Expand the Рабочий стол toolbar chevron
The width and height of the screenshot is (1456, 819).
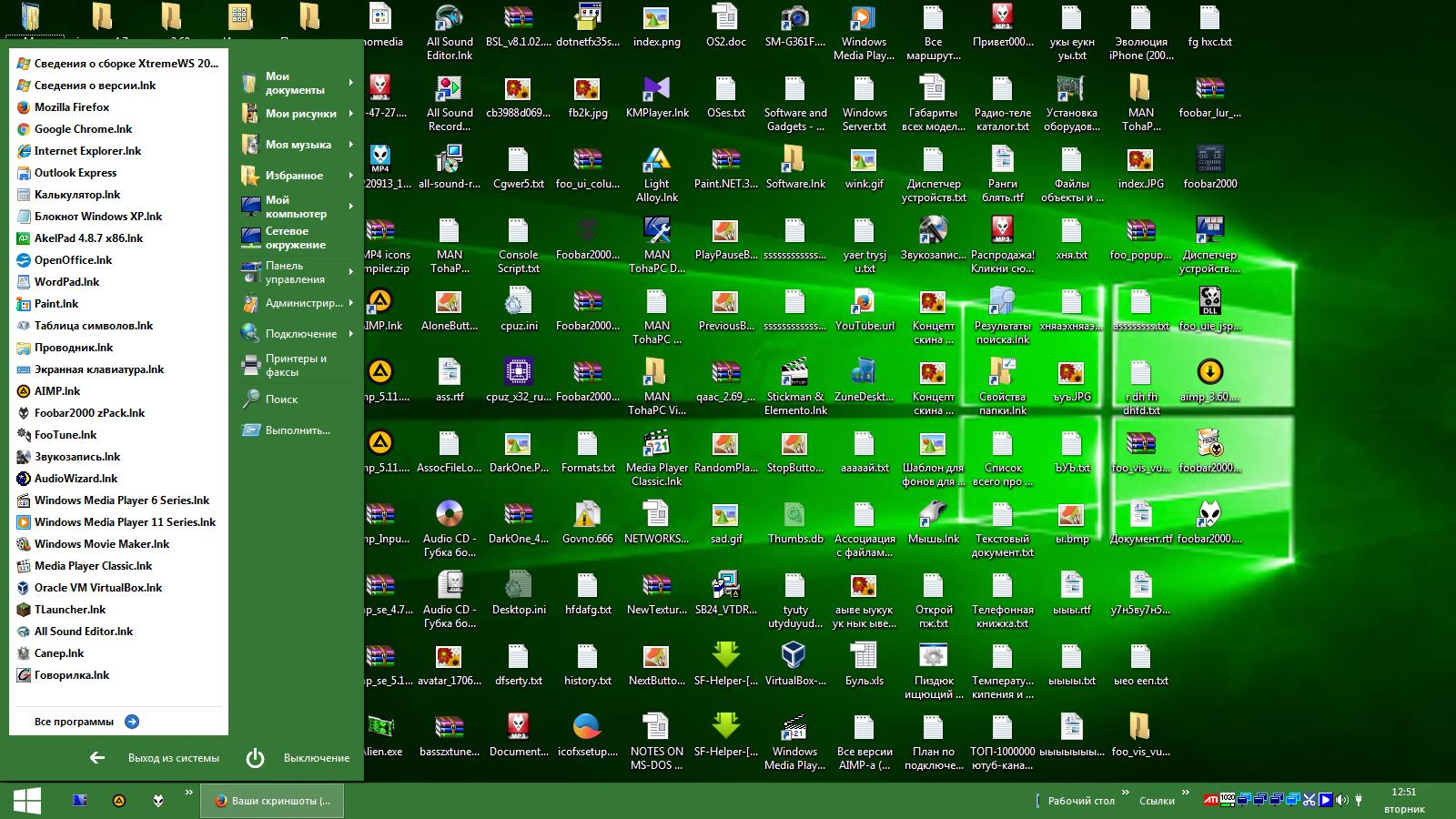(x=1125, y=794)
